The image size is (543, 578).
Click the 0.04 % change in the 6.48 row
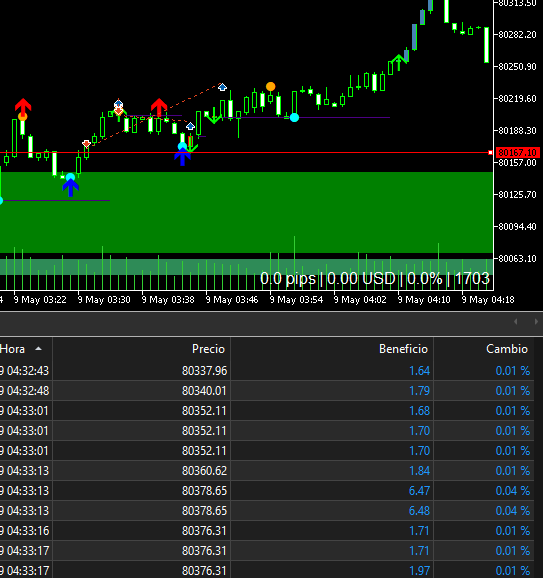(x=513, y=511)
